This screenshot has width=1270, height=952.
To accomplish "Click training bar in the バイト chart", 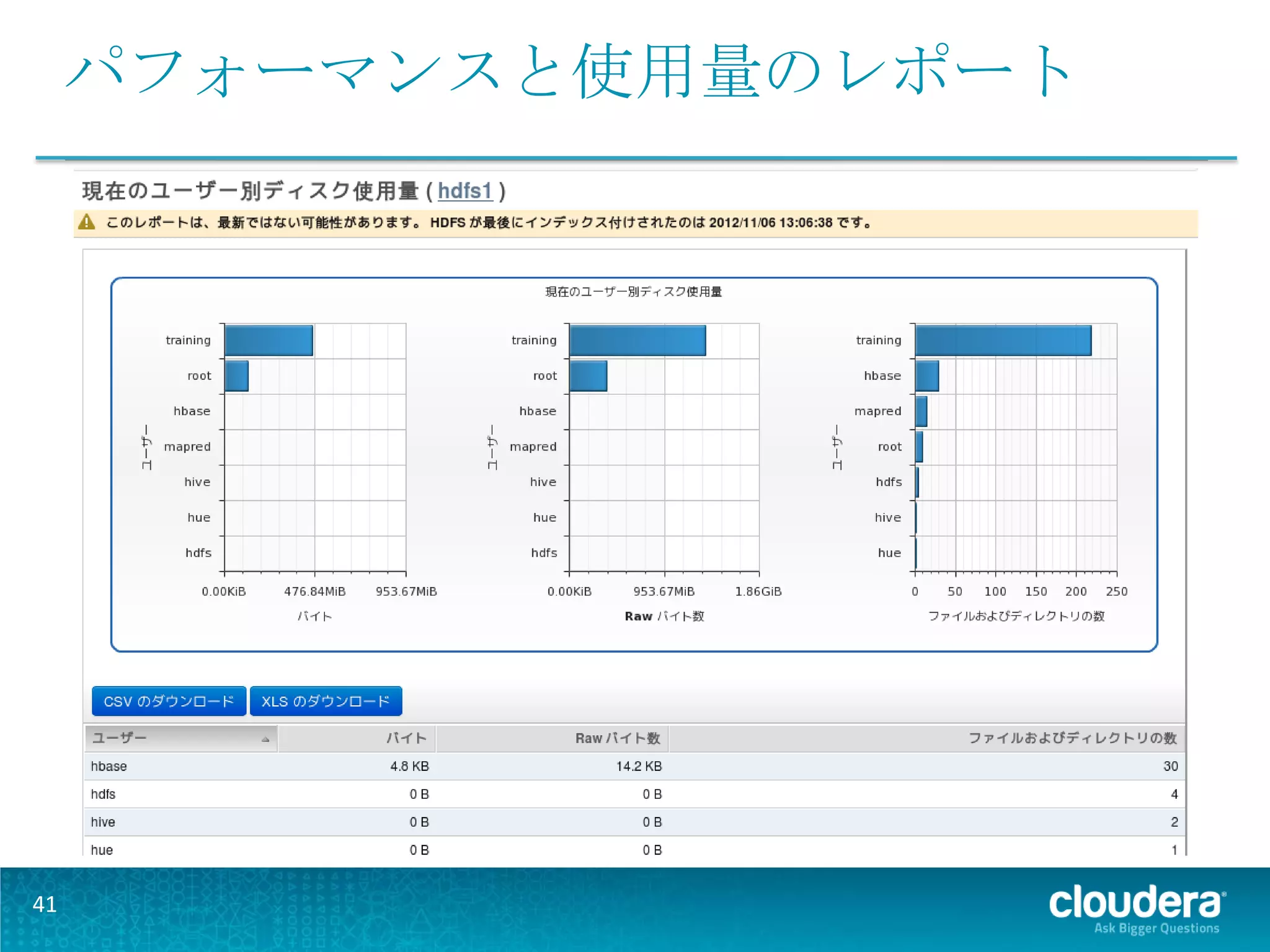I will coord(269,340).
